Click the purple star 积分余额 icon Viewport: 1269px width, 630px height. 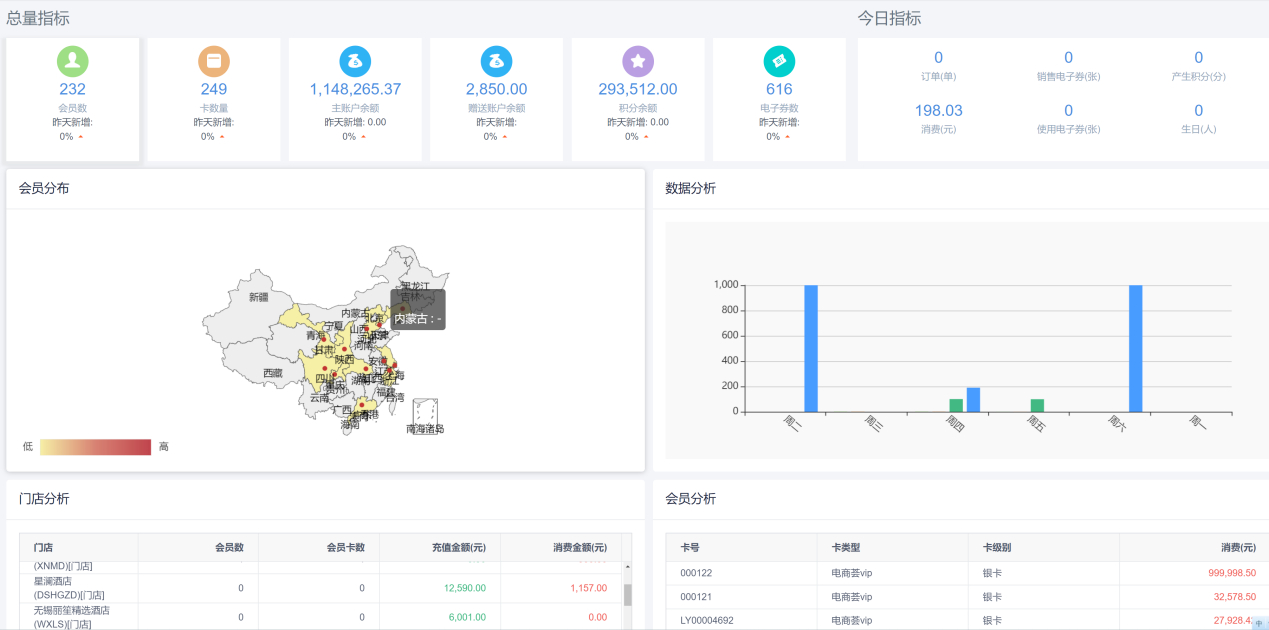click(x=637, y=61)
